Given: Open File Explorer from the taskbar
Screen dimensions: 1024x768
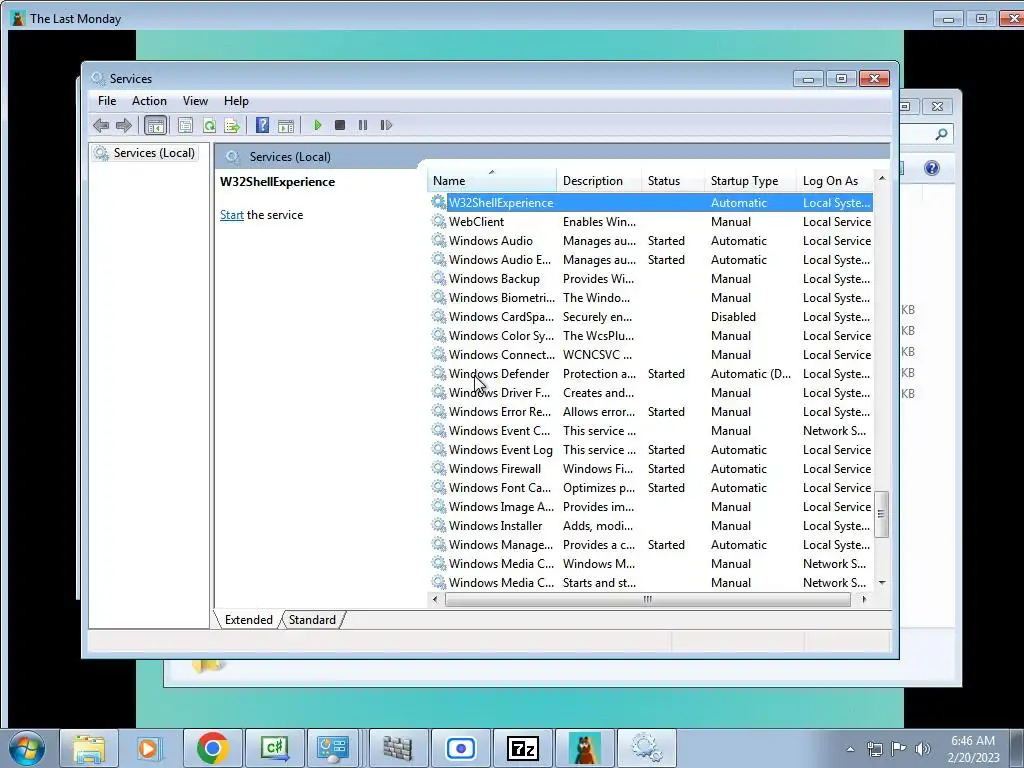Looking at the screenshot, I should coord(89,748).
